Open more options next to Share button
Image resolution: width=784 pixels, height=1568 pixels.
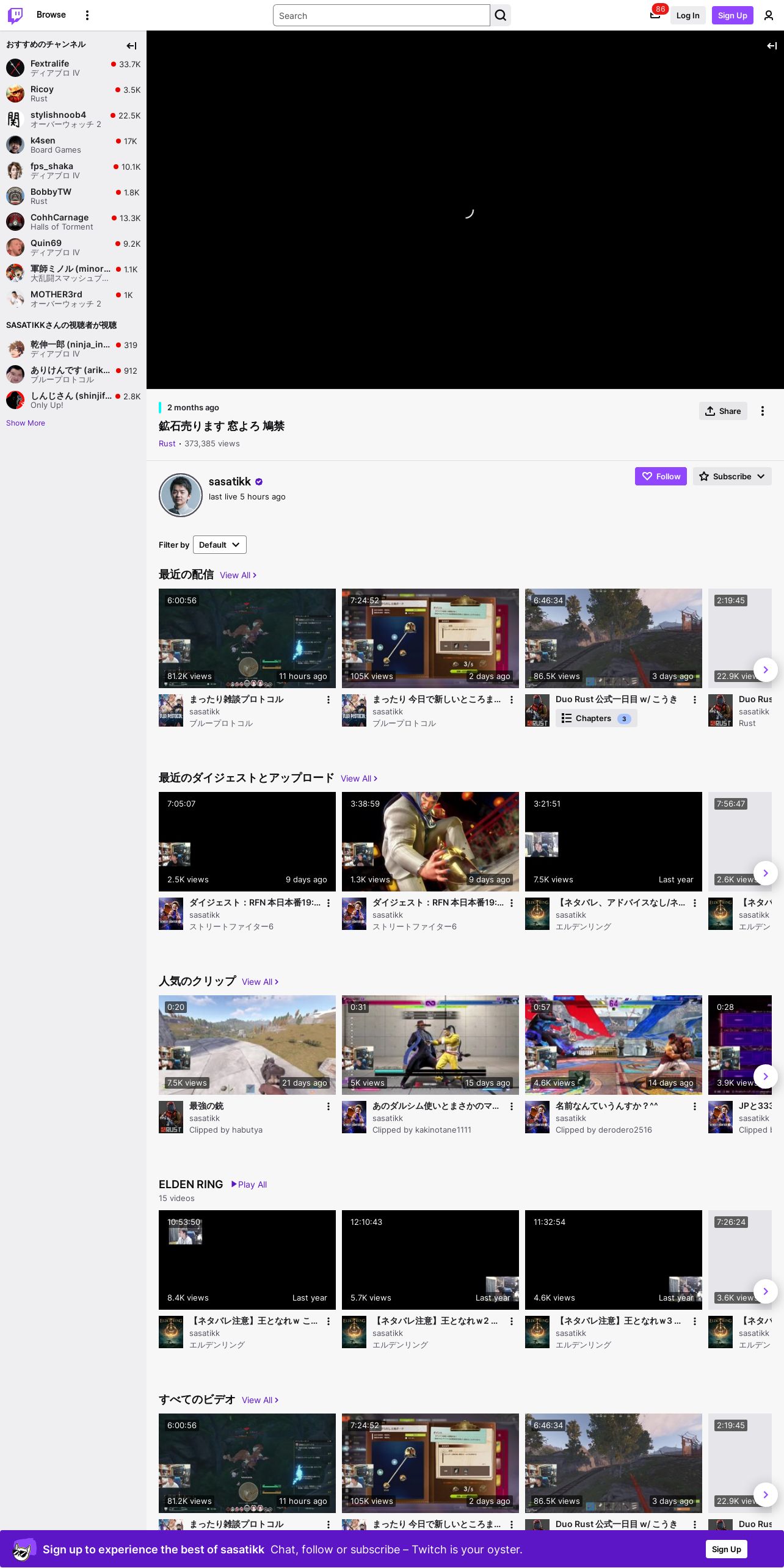(x=762, y=411)
